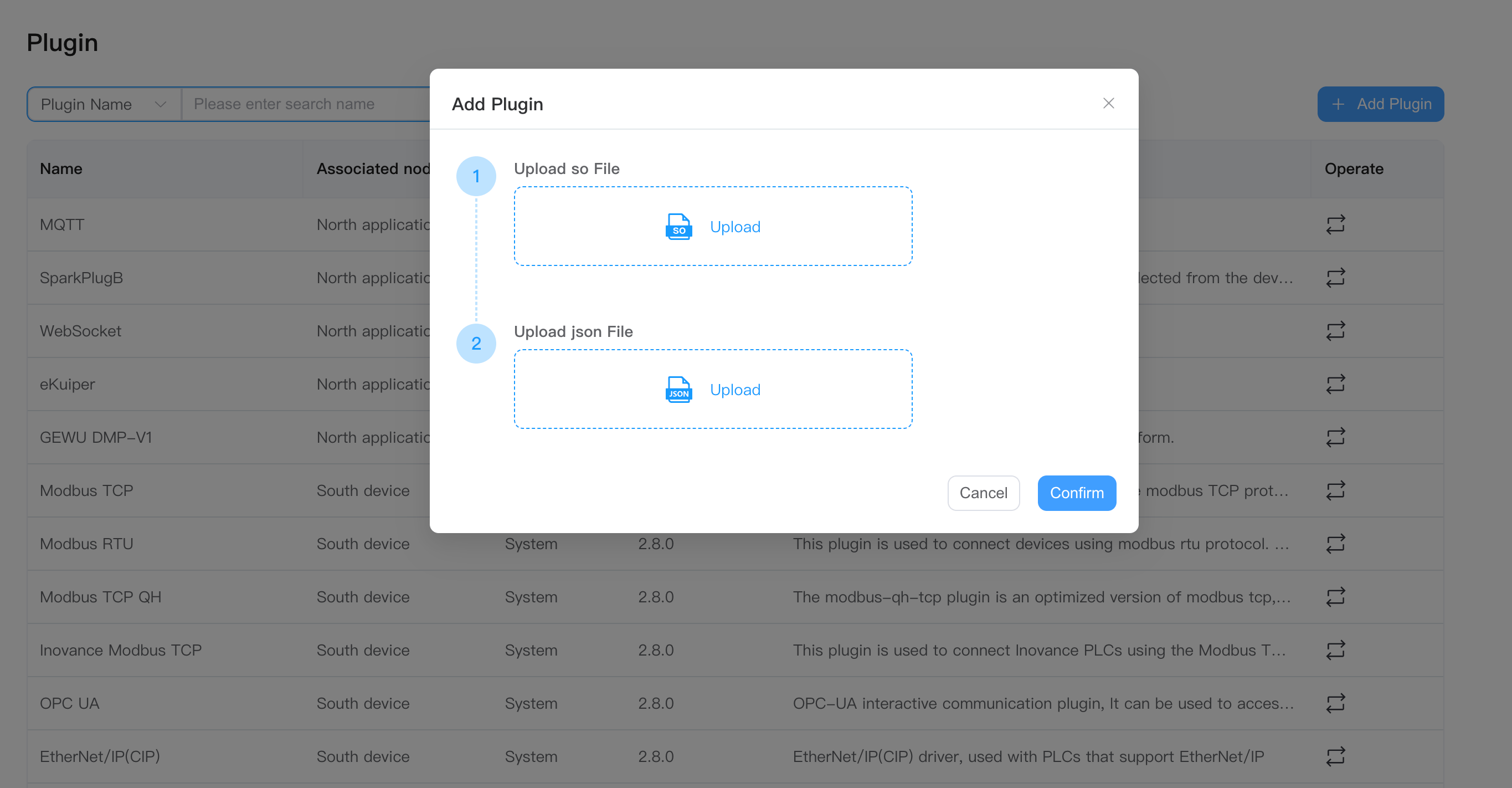The image size is (1512, 788).
Task: Click the update icon for eKuiper plugin
Action: click(x=1335, y=384)
